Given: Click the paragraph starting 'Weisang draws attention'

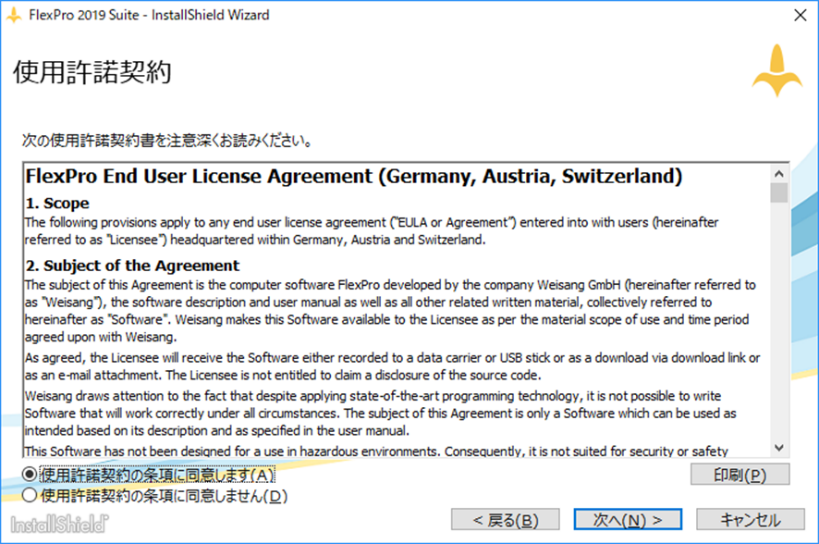Looking at the screenshot, I should tap(380, 413).
